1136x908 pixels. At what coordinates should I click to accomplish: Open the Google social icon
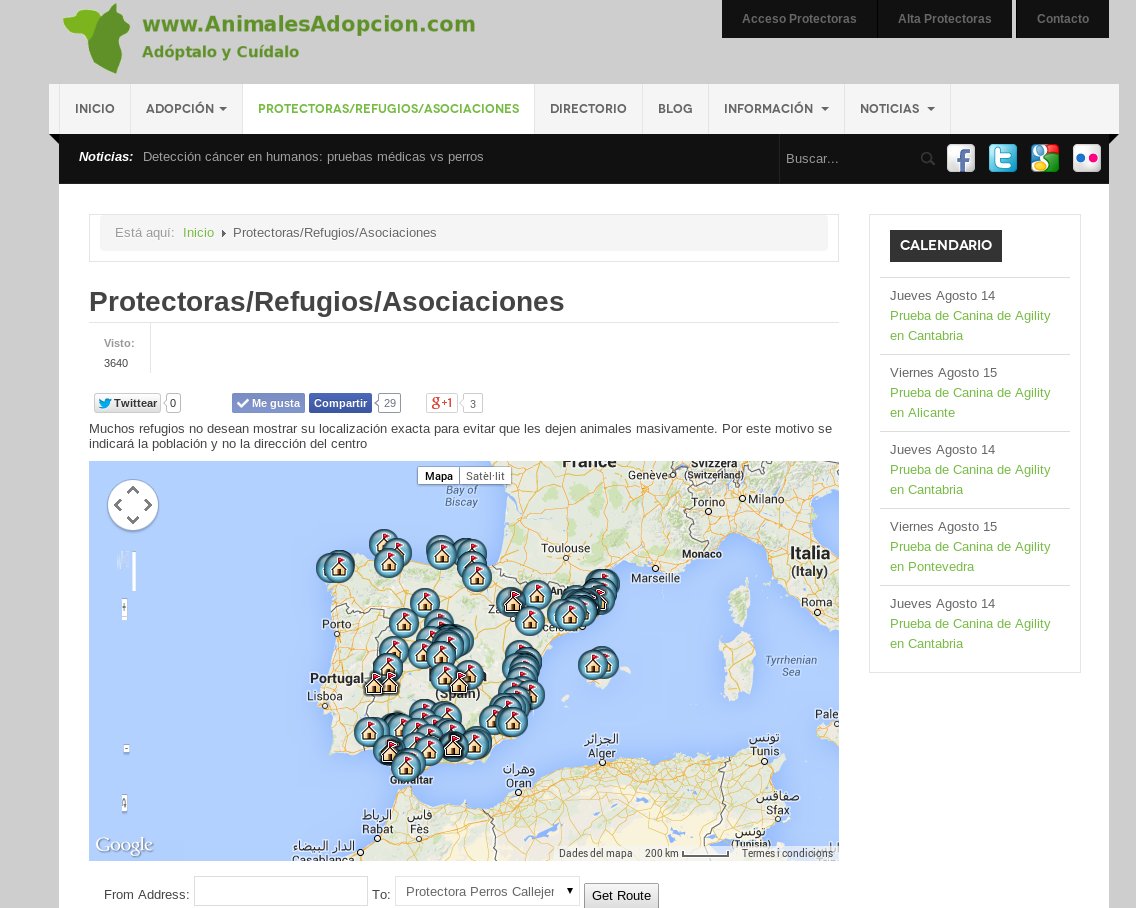[1045, 158]
